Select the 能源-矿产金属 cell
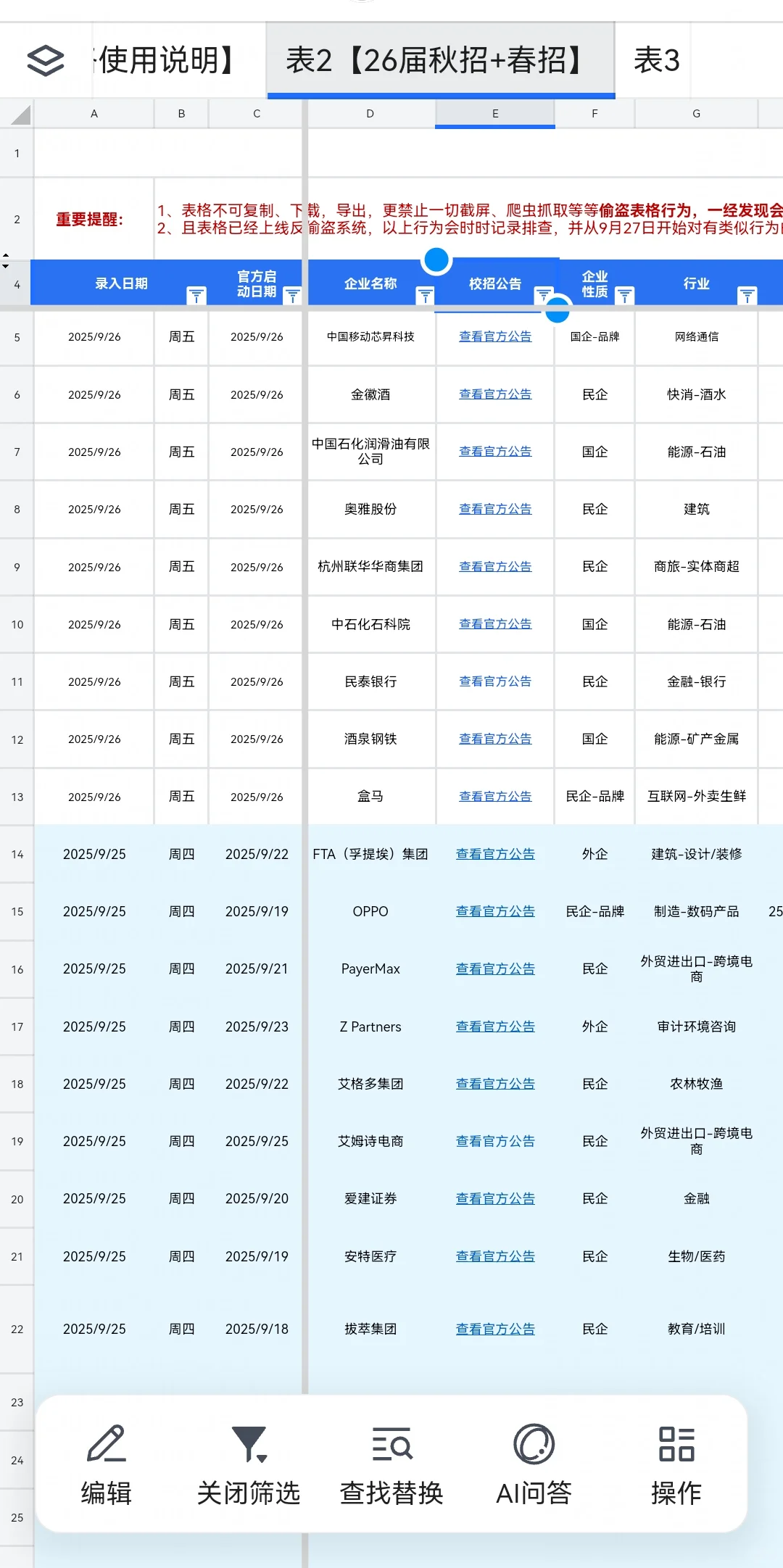Screen dimensions: 783x1568 (x=697, y=739)
